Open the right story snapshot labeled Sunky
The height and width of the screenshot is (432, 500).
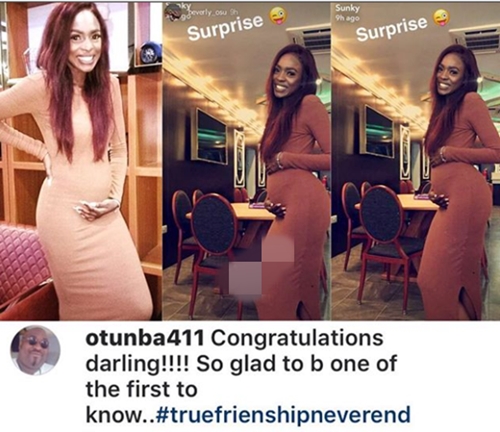(416, 162)
